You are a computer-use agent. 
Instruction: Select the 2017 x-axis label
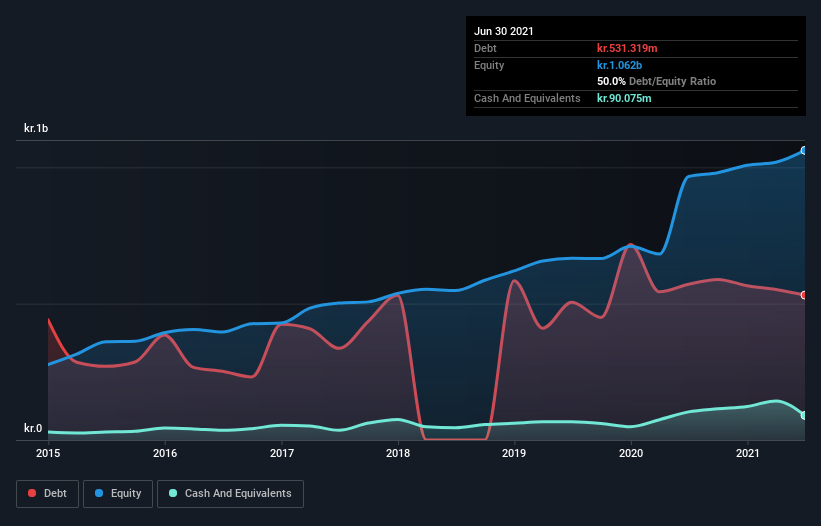pos(282,453)
